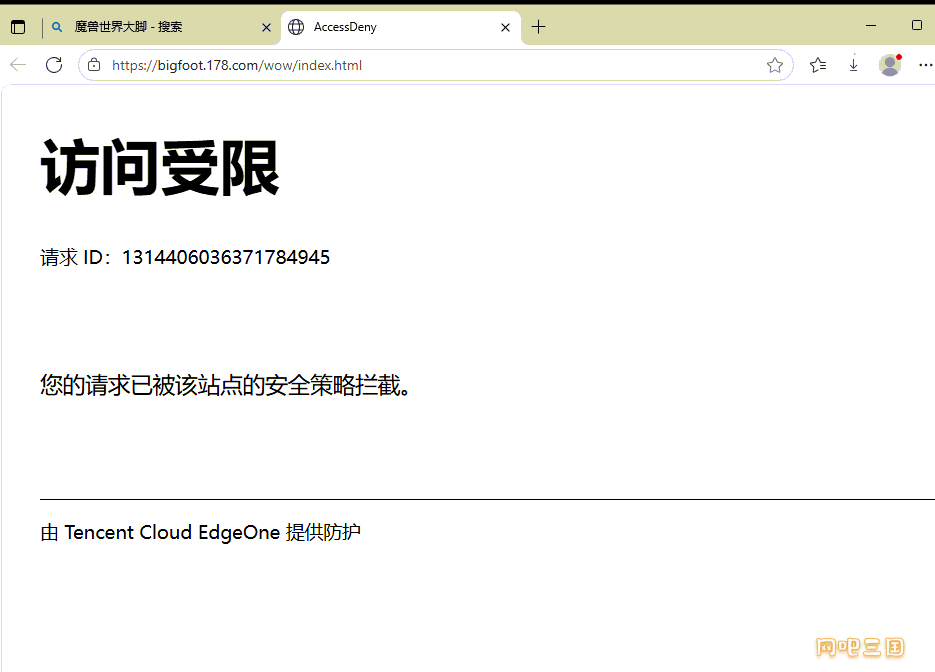Click the 请求 ID number text
This screenshot has height=672, width=935.
click(x=225, y=257)
